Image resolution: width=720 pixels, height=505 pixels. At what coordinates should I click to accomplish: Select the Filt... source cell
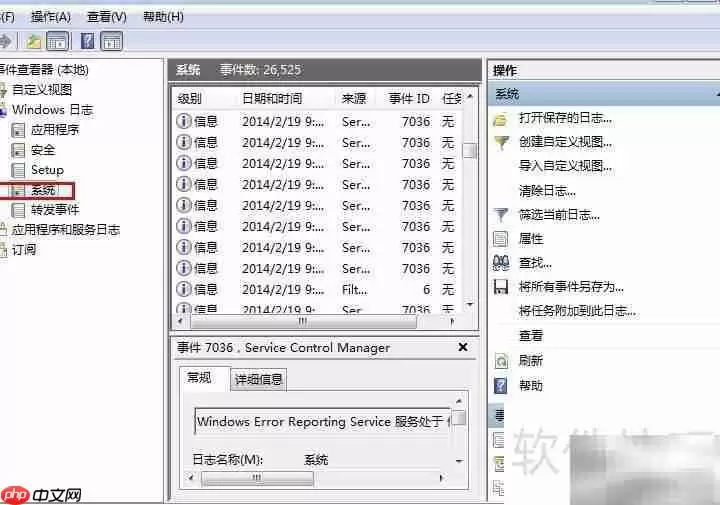354,290
